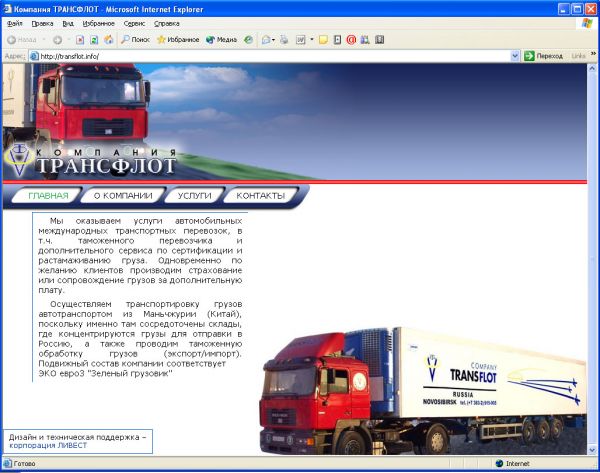The image size is (600, 473).
Task: Open the Медиа media panel
Action: click(x=221, y=40)
